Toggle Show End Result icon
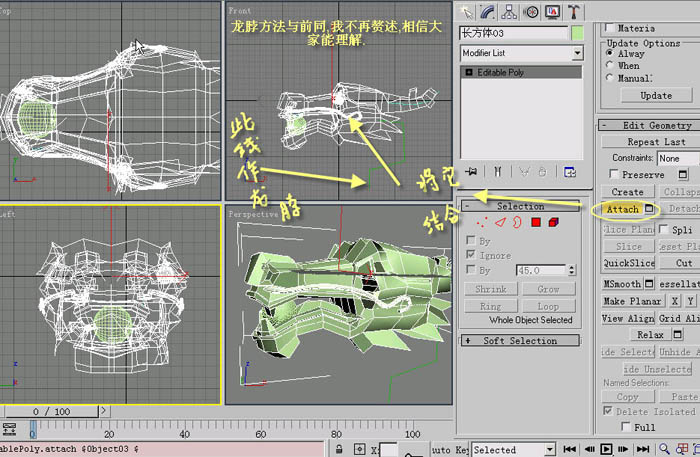700x457 pixels. pos(498,171)
